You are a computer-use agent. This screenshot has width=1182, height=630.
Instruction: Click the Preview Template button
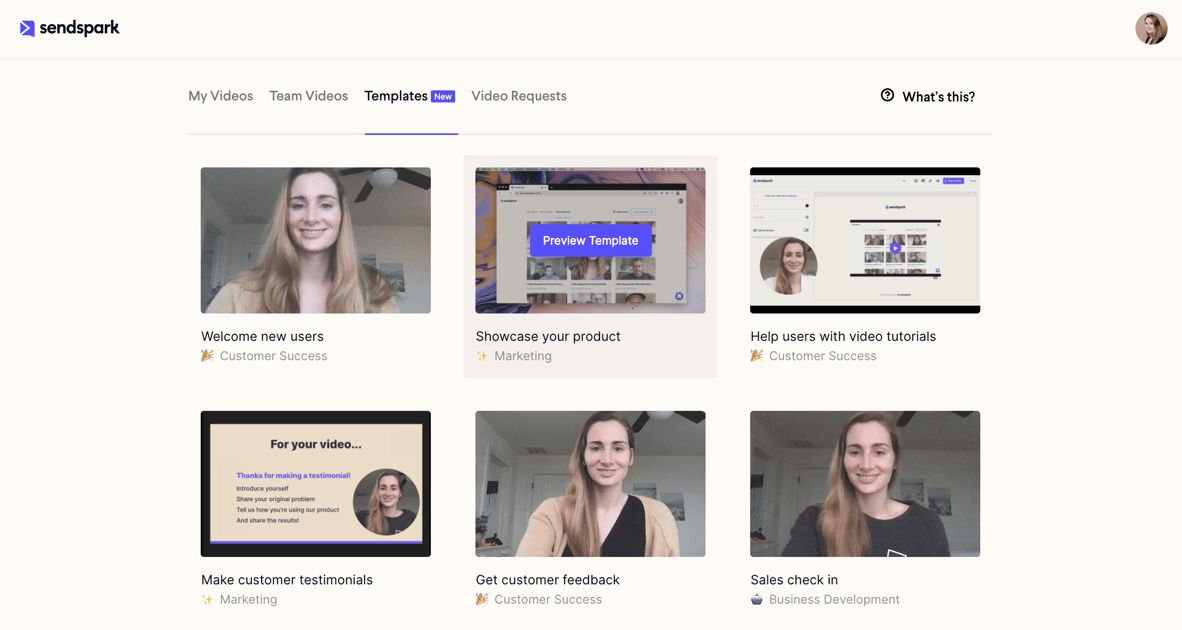tap(590, 240)
